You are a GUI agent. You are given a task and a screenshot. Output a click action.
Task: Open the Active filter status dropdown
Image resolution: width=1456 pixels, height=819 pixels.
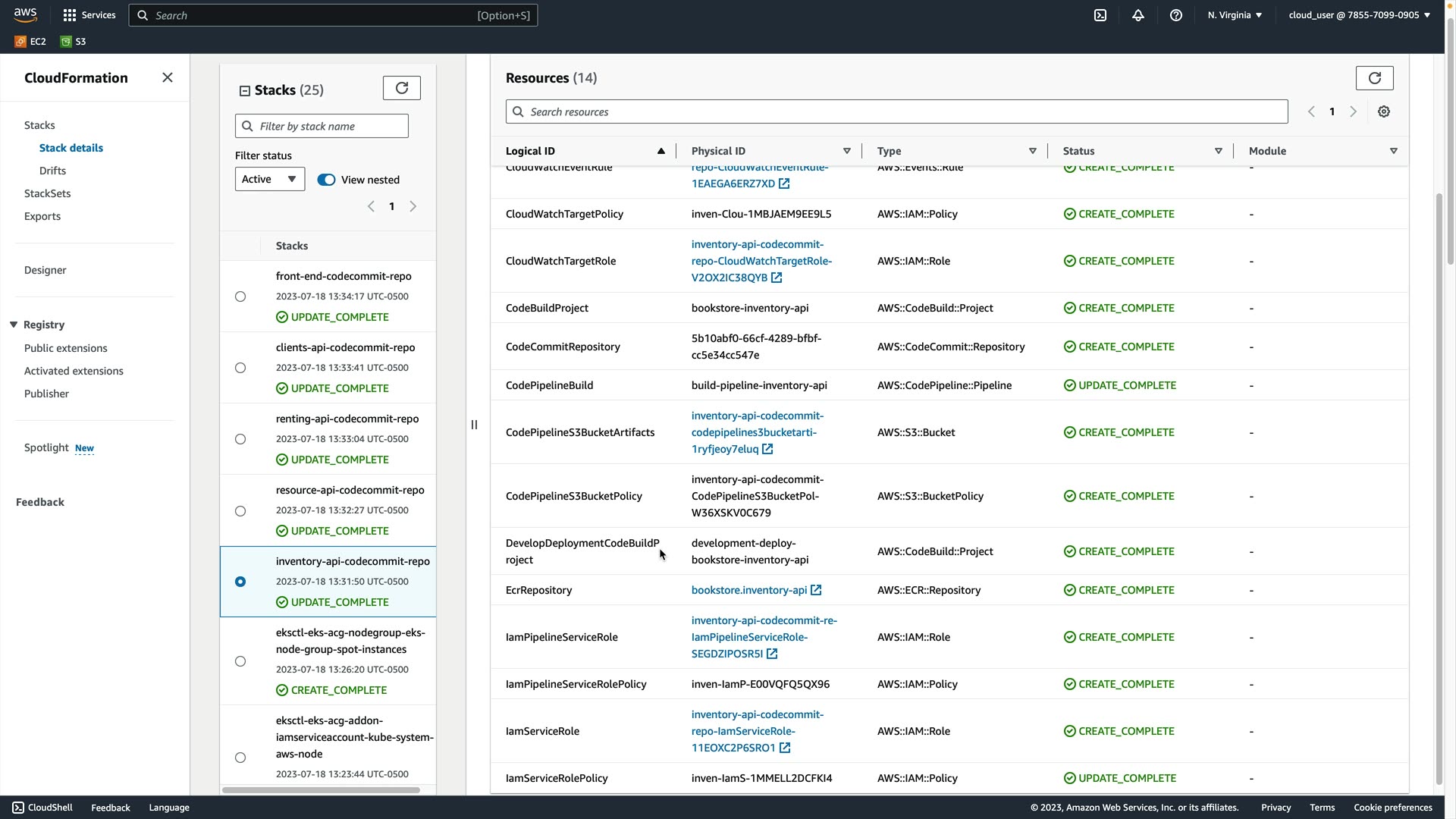coord(269,180)
